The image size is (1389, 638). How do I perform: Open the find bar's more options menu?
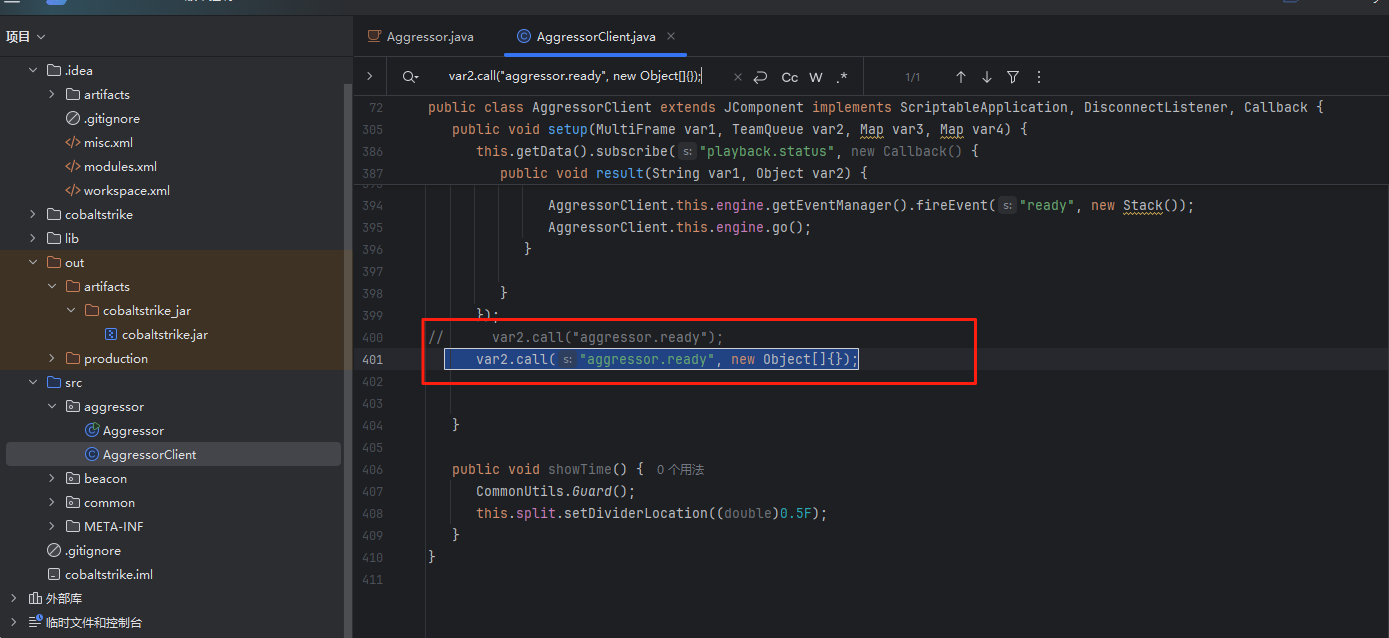coord(1039,77)
